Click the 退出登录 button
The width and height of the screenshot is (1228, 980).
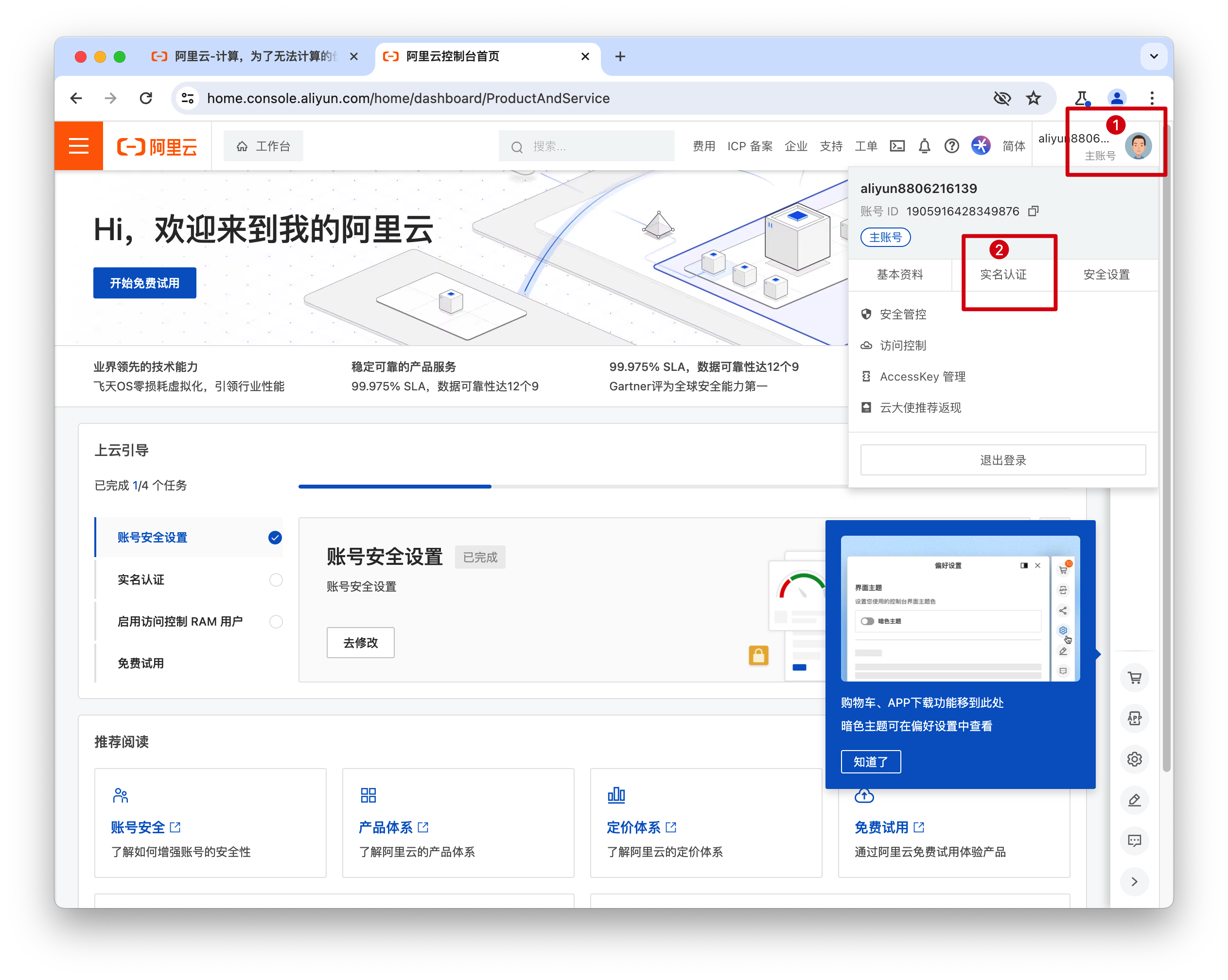point(1003,460)
